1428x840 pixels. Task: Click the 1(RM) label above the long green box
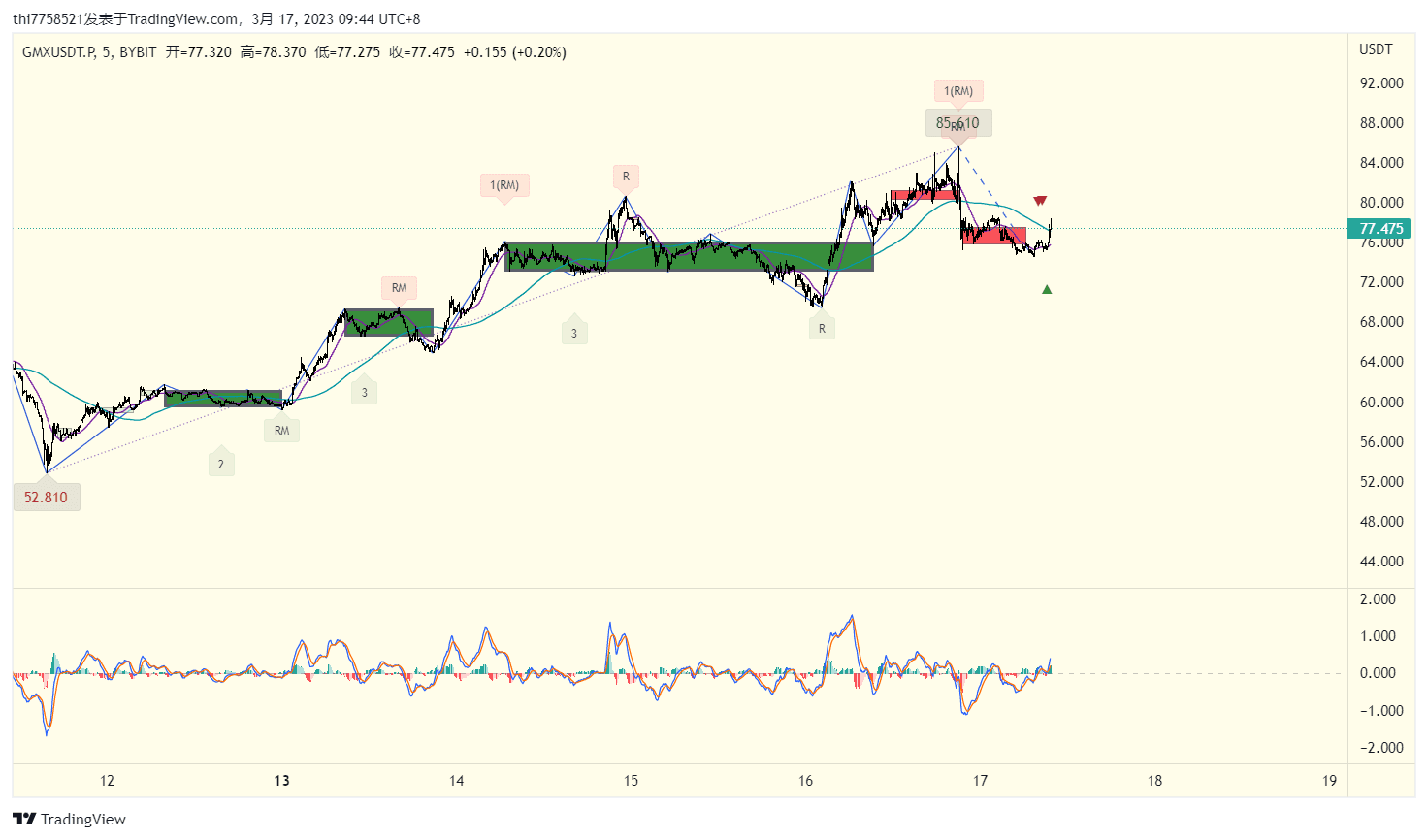504,185
